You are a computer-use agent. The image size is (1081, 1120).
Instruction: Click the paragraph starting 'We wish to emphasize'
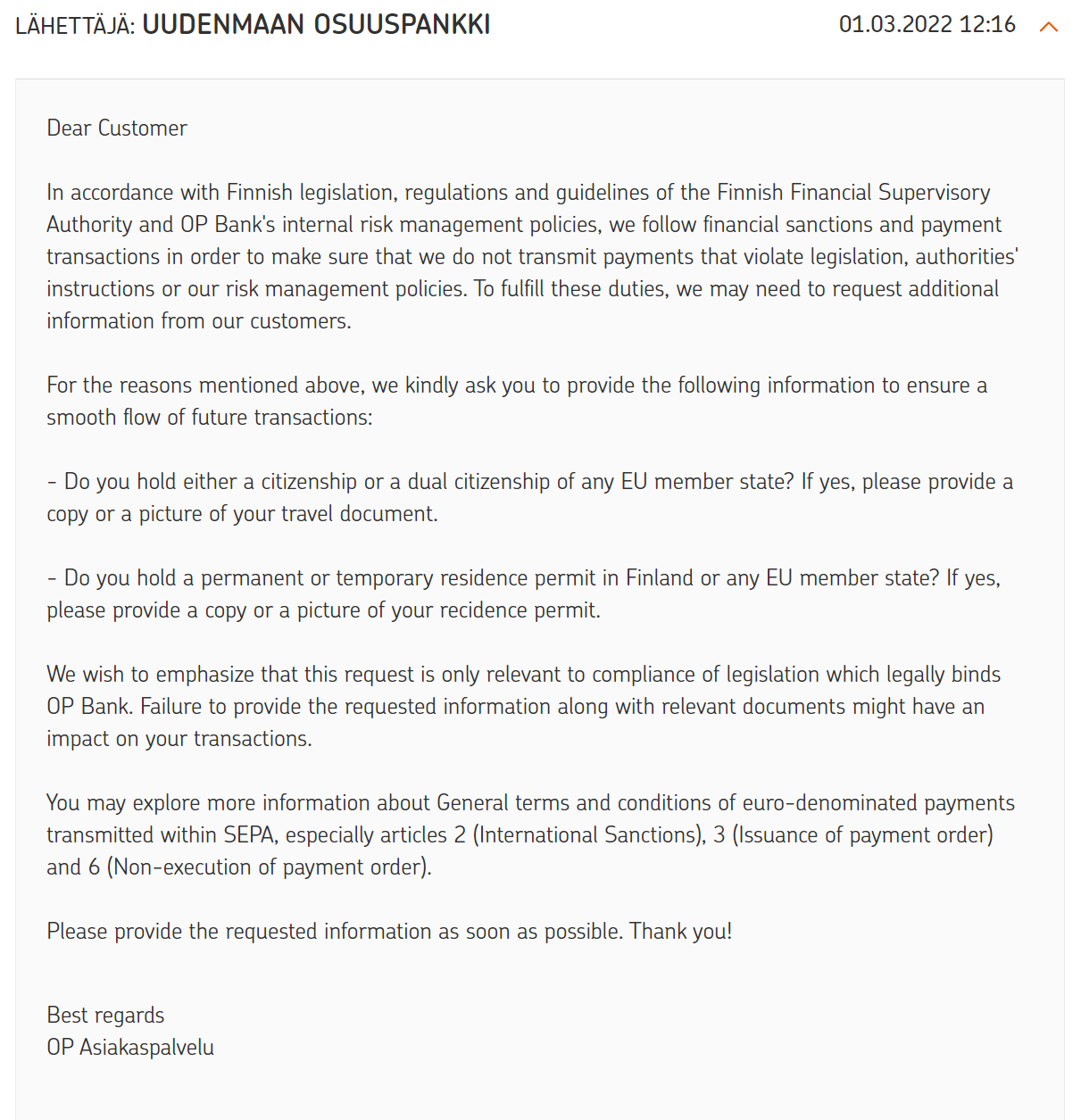524,707
